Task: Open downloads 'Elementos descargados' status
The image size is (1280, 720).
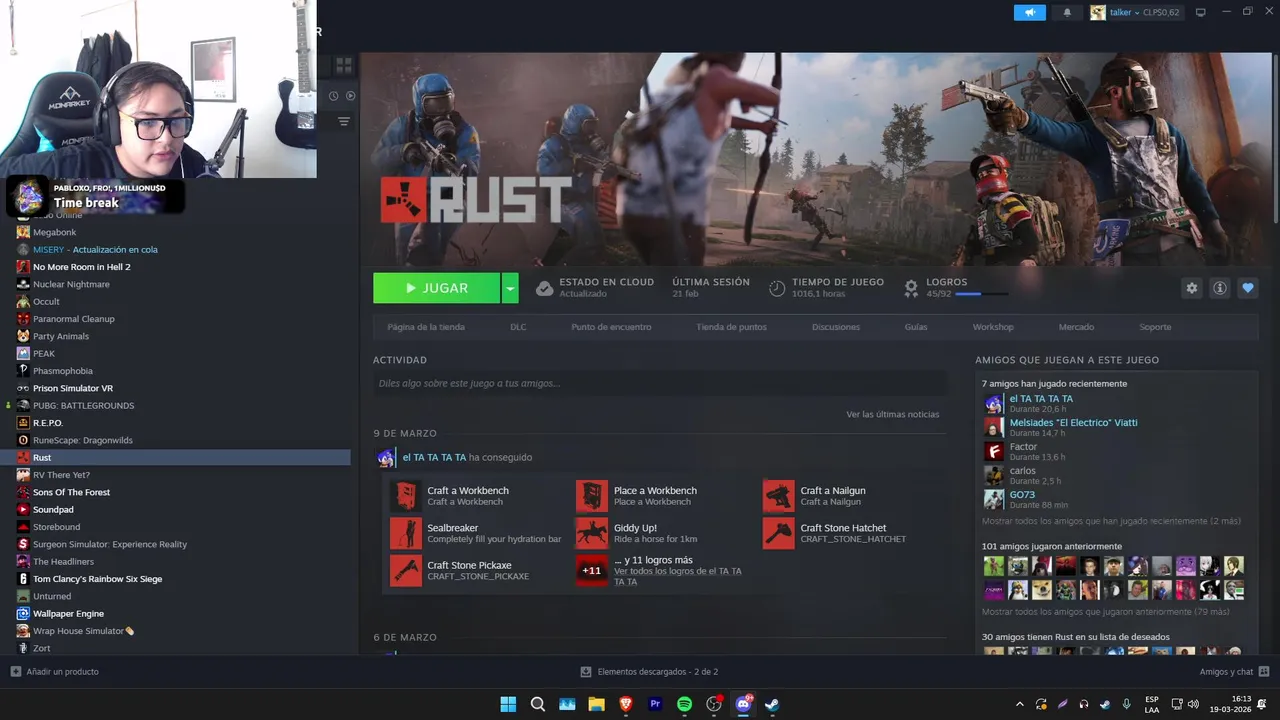Action: pyautogui.click(x=649, y=672)
